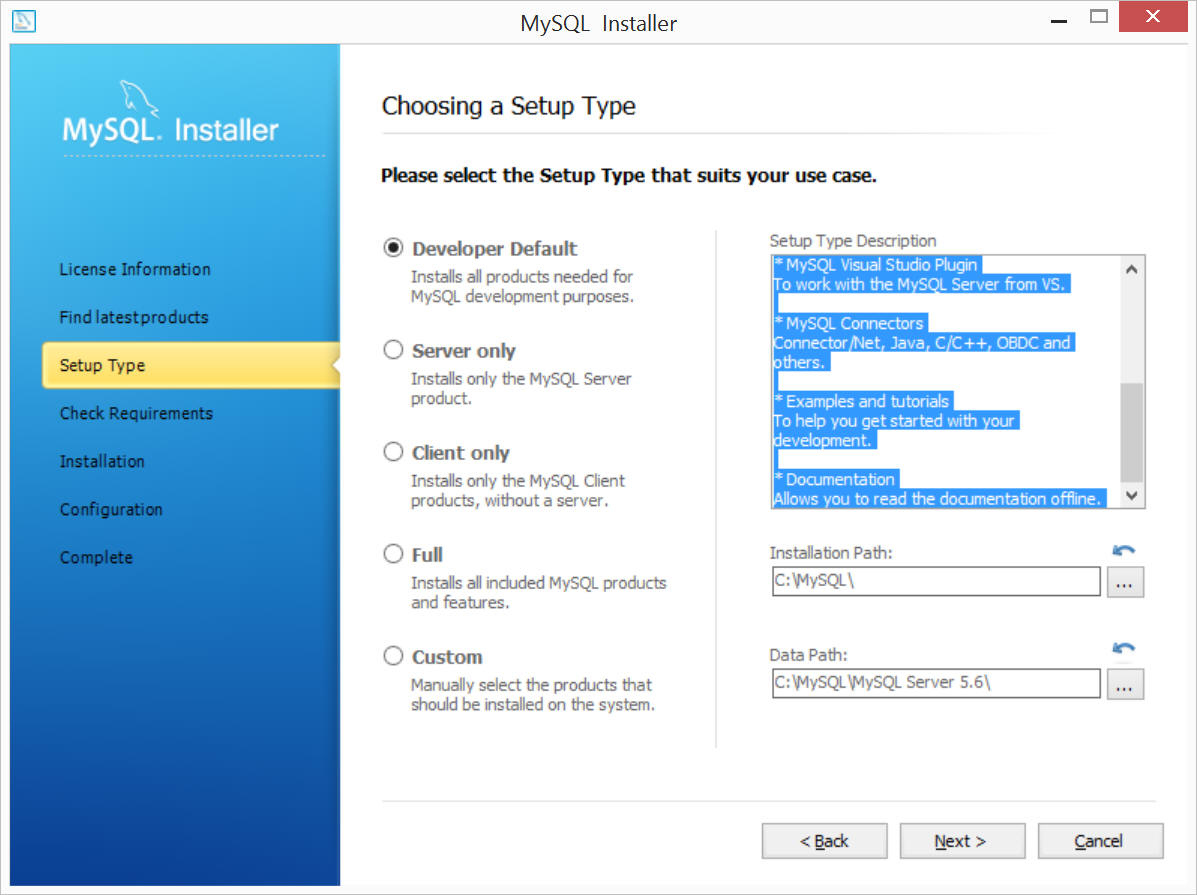
Task: Select the Full setup type option
Action: [393, 554]
